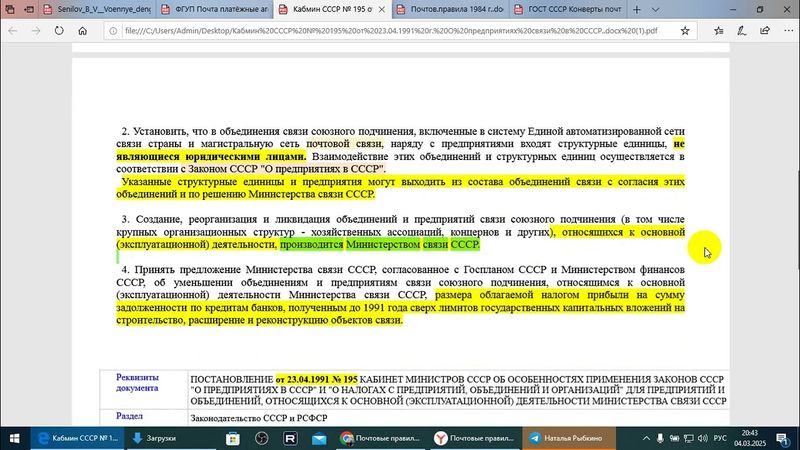Open the Add notes pen tool
The image size is (800, 450).
[x=742, y=31]
